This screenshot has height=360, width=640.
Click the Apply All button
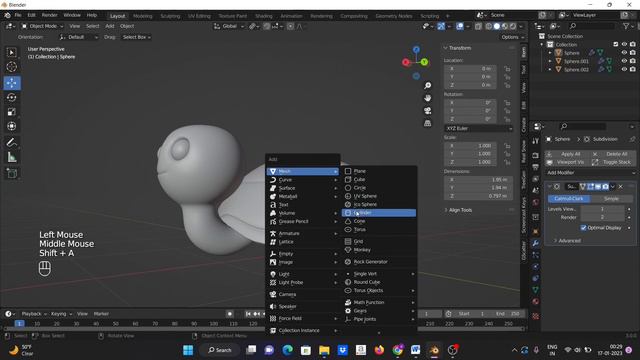pos(567,154)
